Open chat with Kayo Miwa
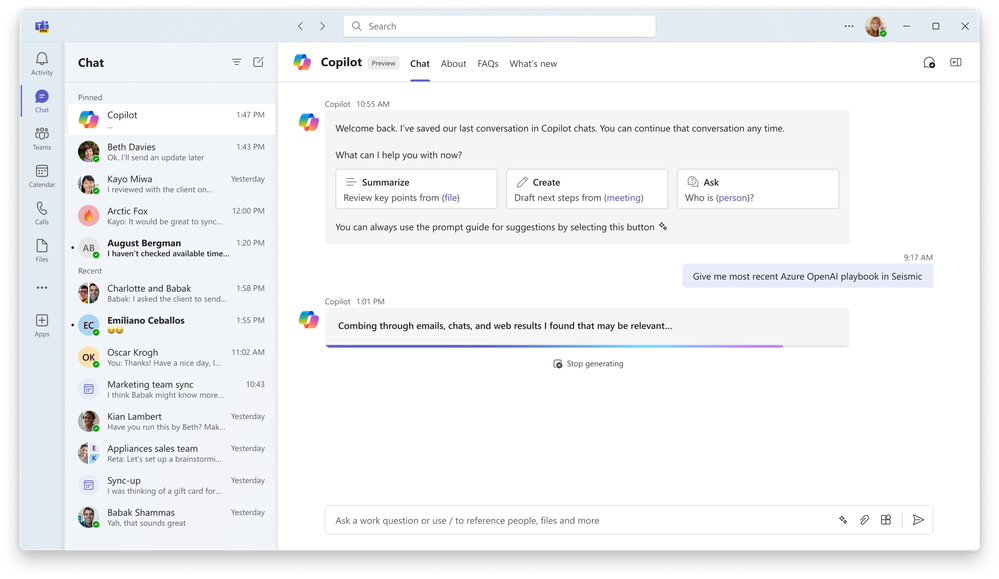This screenshot has height=579, width=999. point(171,183)
